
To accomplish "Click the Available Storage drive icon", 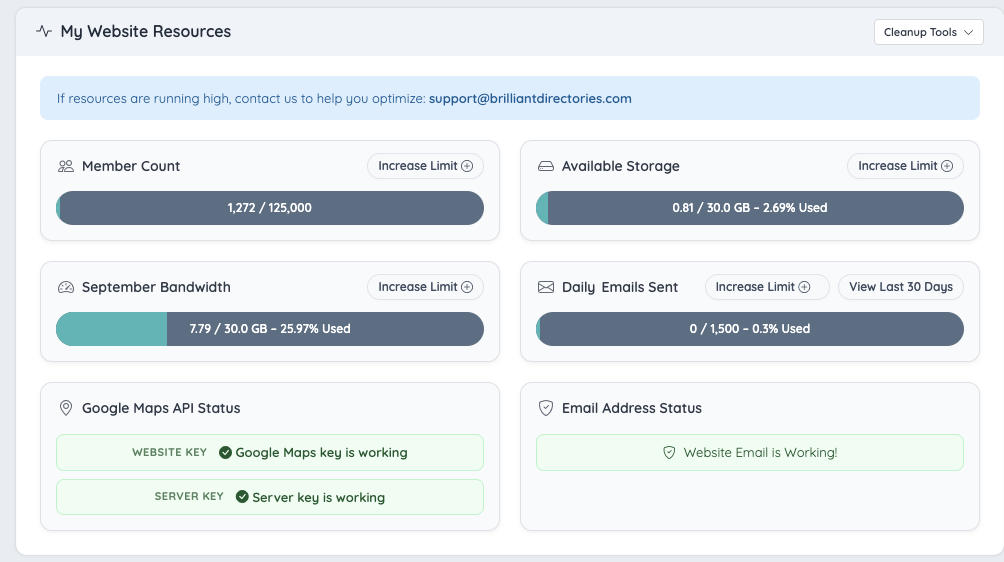I will (546, 166).
